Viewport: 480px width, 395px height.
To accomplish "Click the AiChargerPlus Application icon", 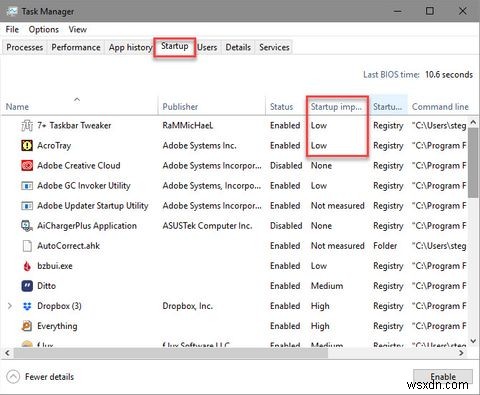I will click(27, 226).
